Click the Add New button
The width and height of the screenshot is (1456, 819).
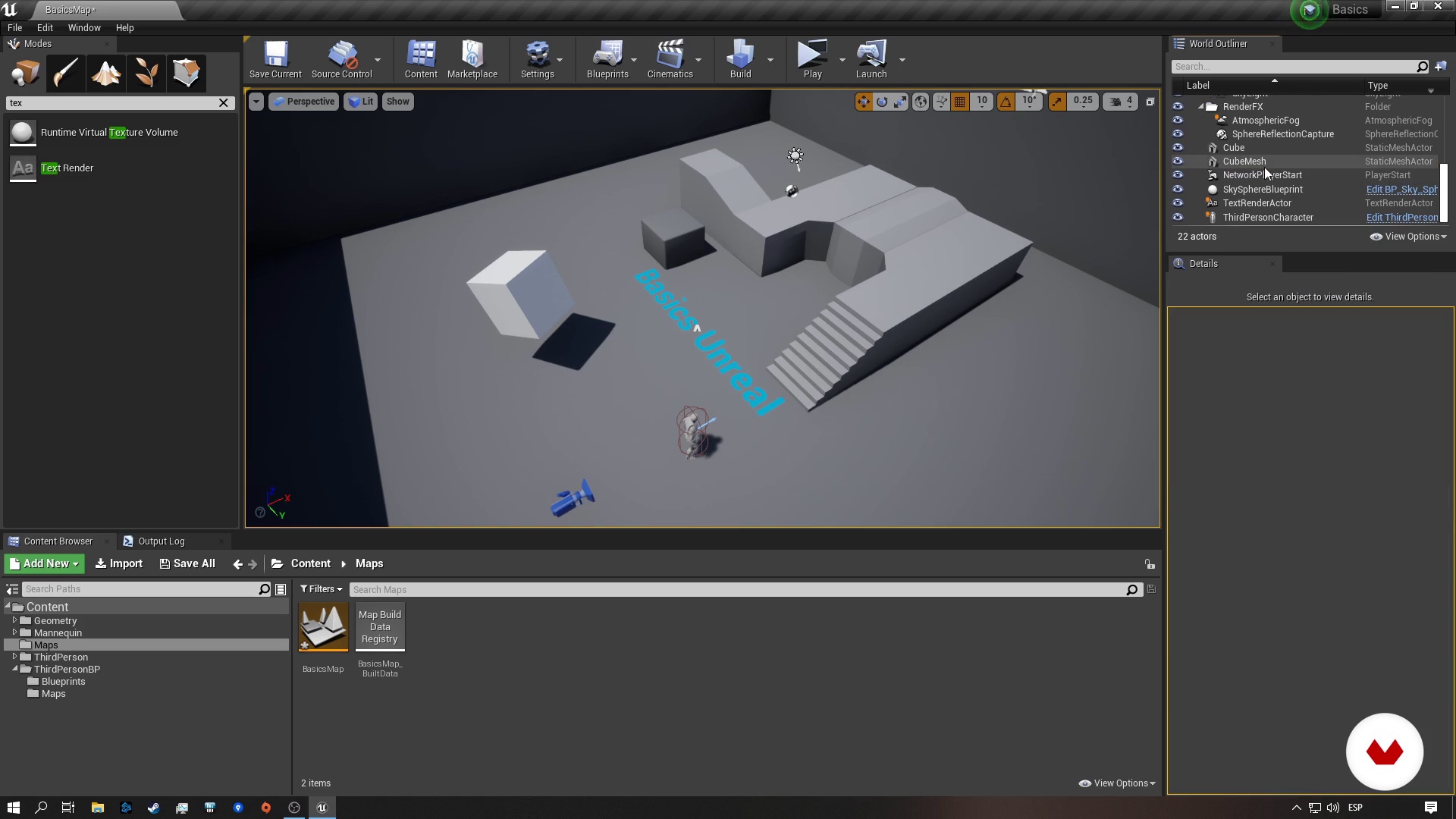(x=45, y=564)
